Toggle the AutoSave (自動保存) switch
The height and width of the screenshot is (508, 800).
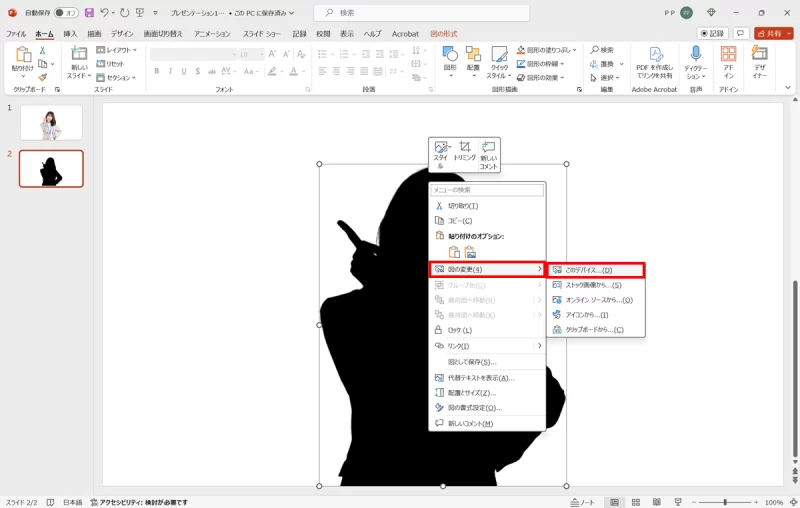tap(66, 12)
